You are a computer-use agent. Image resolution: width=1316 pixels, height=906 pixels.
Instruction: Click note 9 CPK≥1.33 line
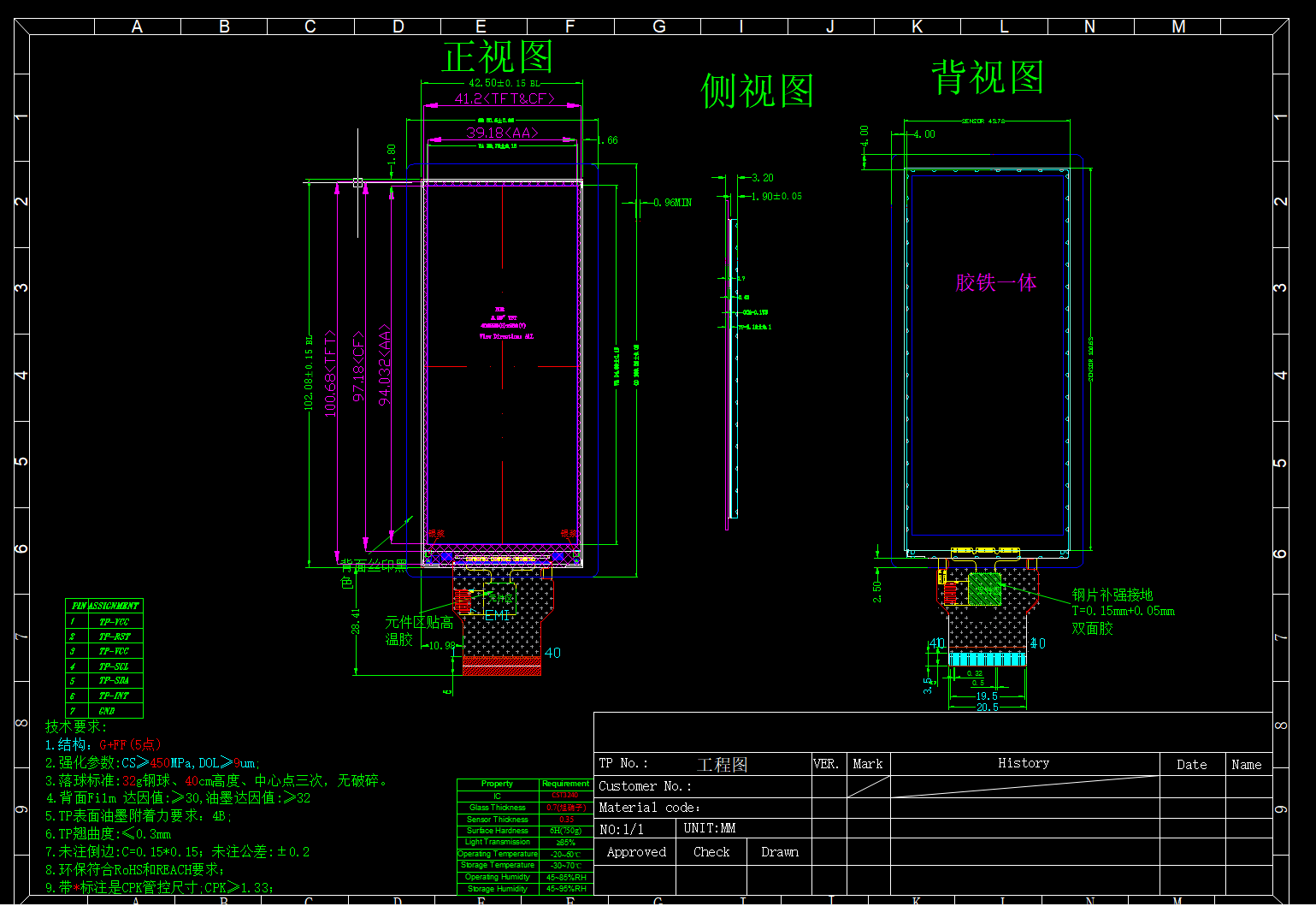160,887
